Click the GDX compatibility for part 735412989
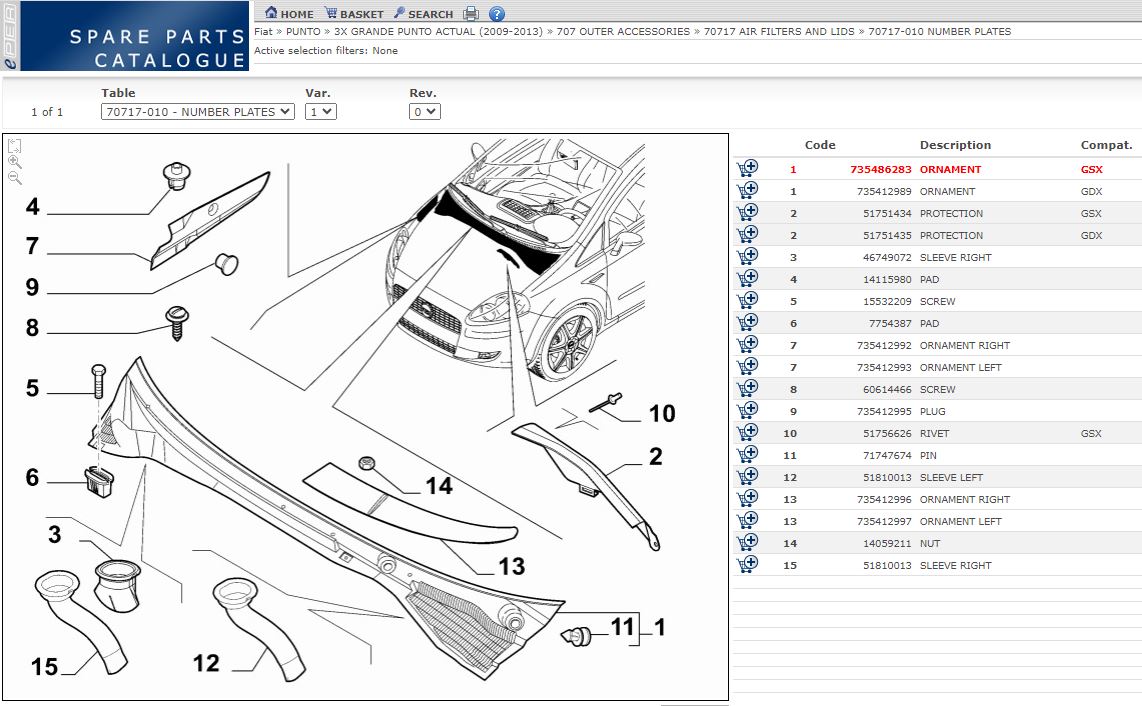 coord(1092,191)
